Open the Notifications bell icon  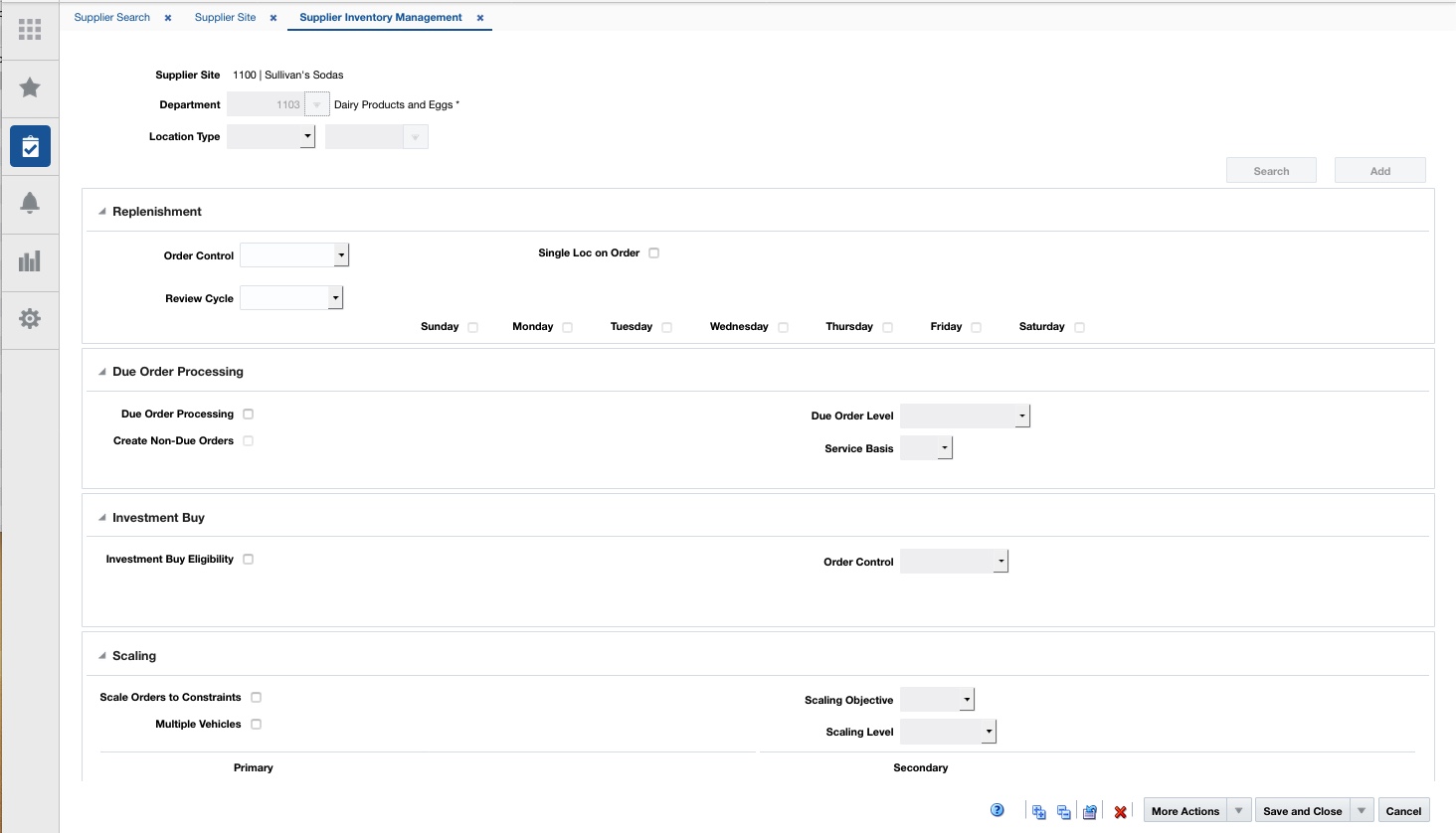[30, 203]
